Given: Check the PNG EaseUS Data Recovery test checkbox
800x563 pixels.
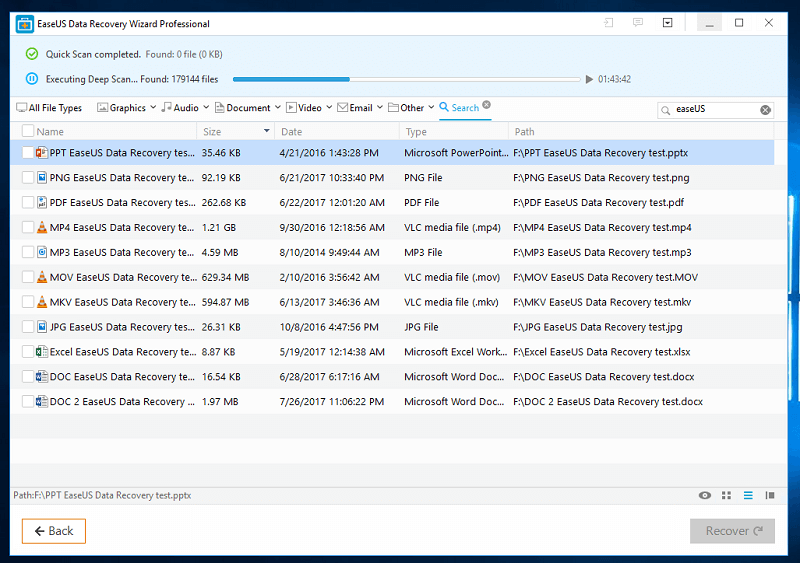Looking at the screenshot, I should click(x=28, y=178).
